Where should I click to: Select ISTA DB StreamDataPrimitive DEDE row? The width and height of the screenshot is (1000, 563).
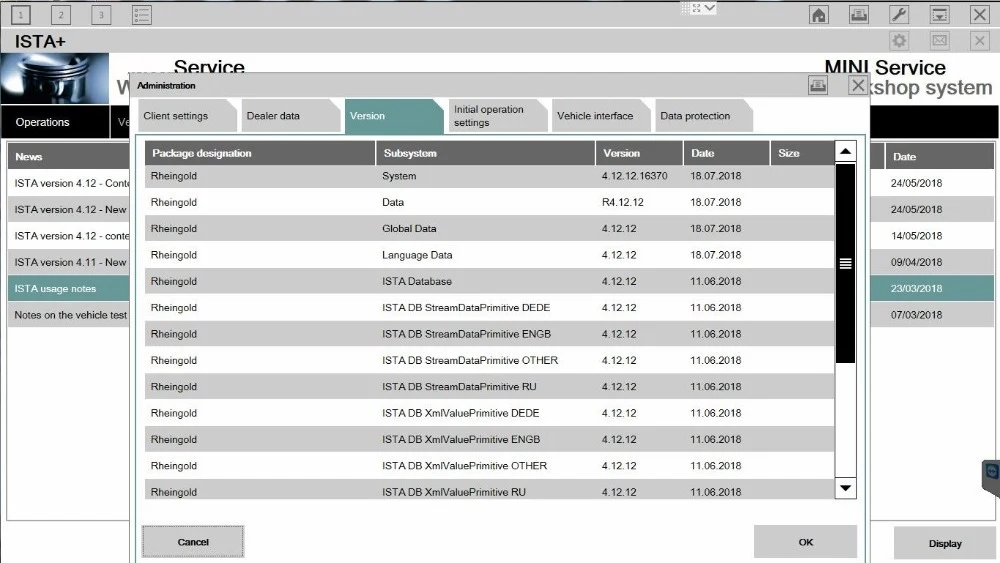pos(489,307)
